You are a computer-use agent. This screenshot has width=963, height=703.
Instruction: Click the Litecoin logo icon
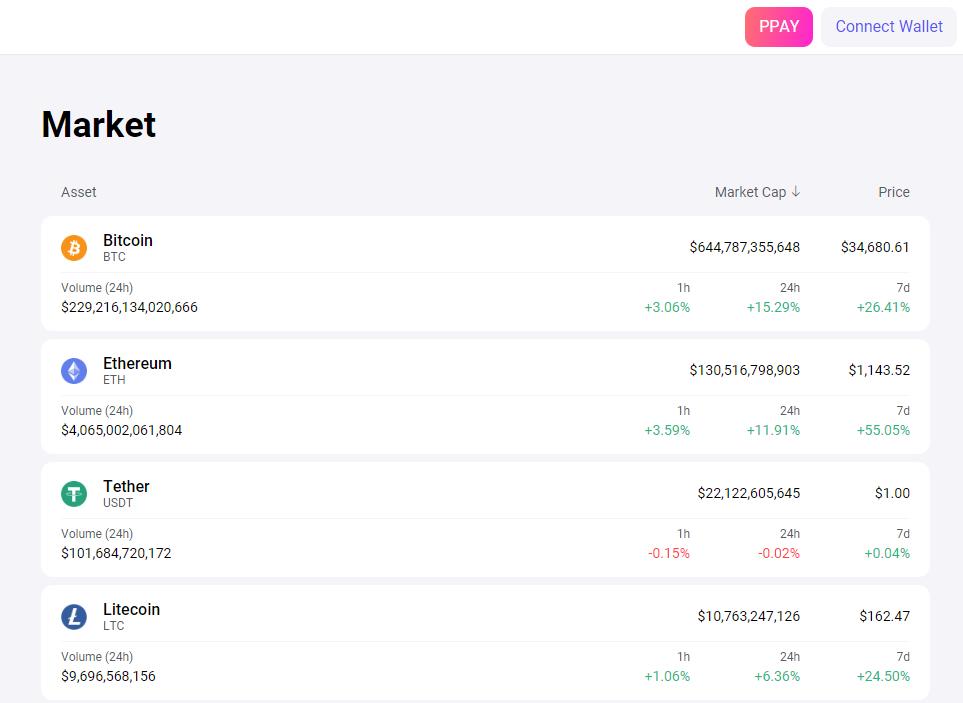pyautogui.click(x=73, y=616)
